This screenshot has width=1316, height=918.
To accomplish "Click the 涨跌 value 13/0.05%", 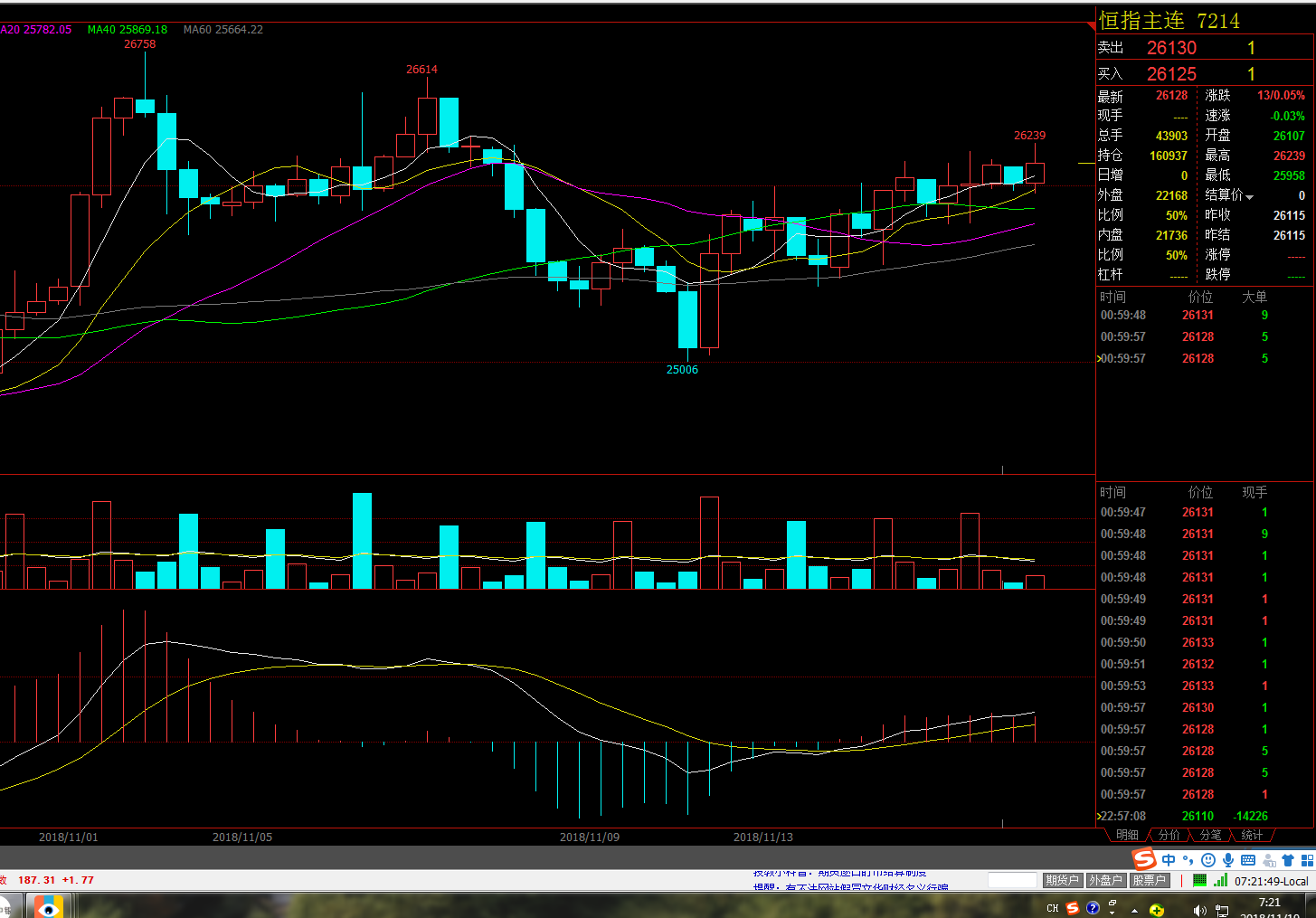I will [x=1281, y=95].
